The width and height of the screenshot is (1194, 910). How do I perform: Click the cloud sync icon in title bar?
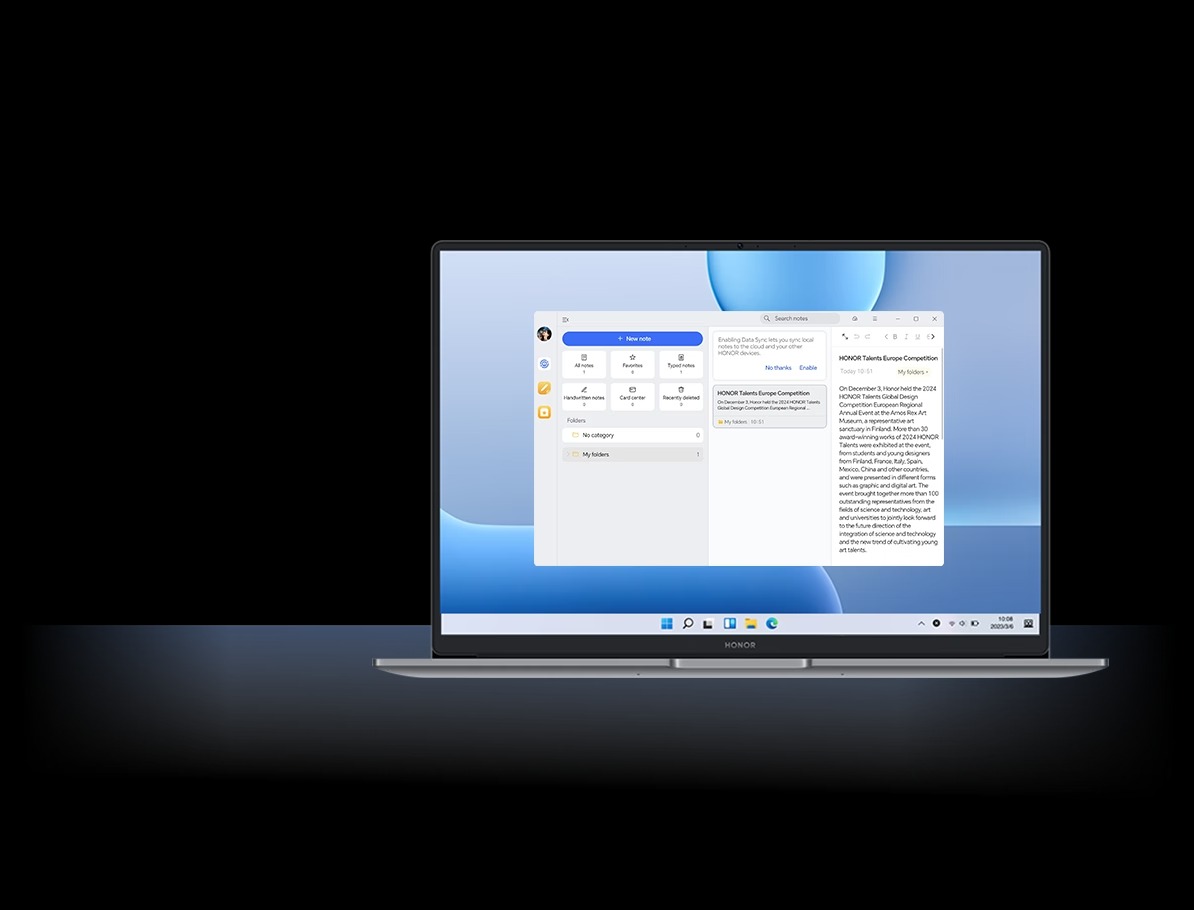tap(854, 319)
